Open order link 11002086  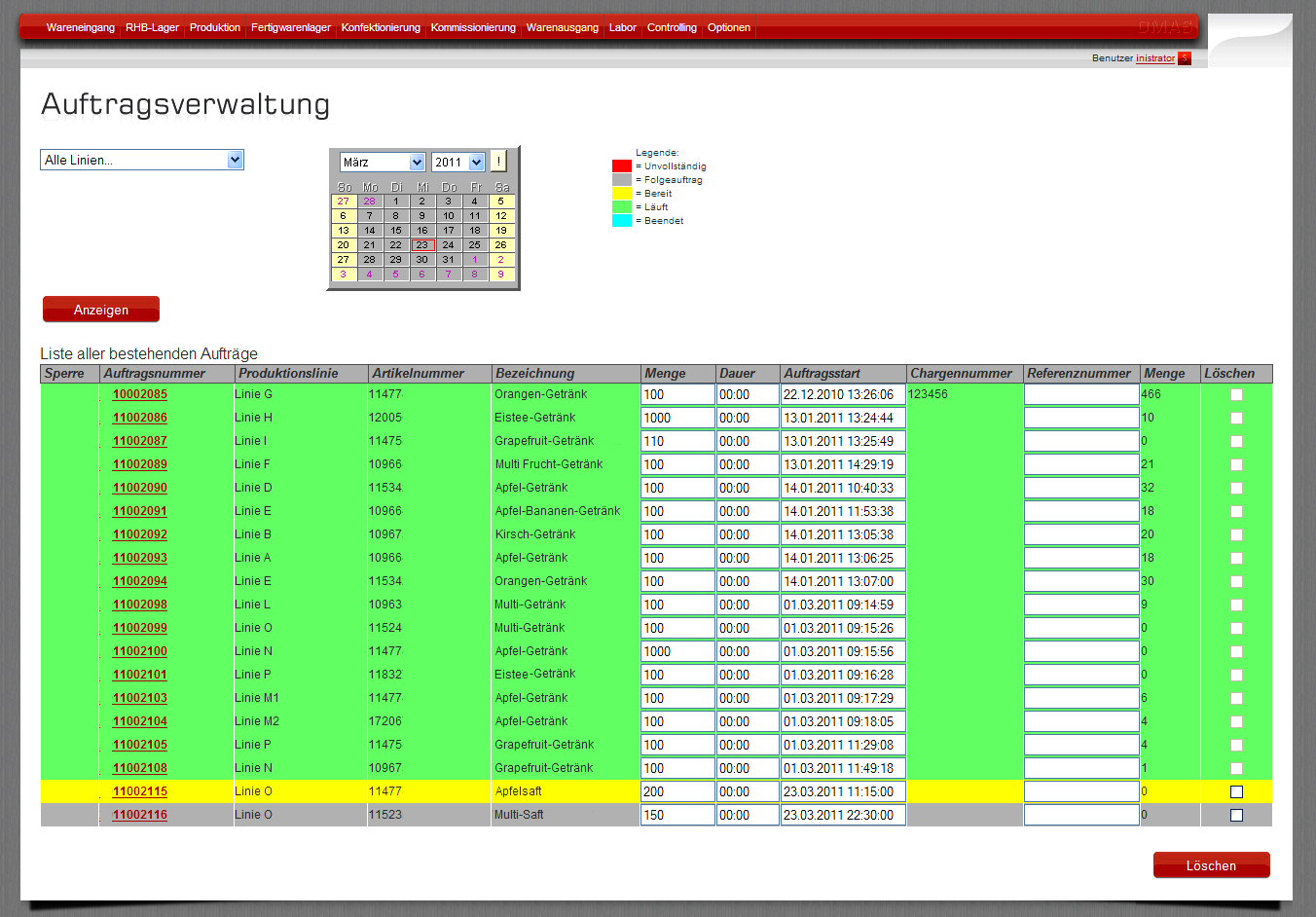[x=140, y=418]
